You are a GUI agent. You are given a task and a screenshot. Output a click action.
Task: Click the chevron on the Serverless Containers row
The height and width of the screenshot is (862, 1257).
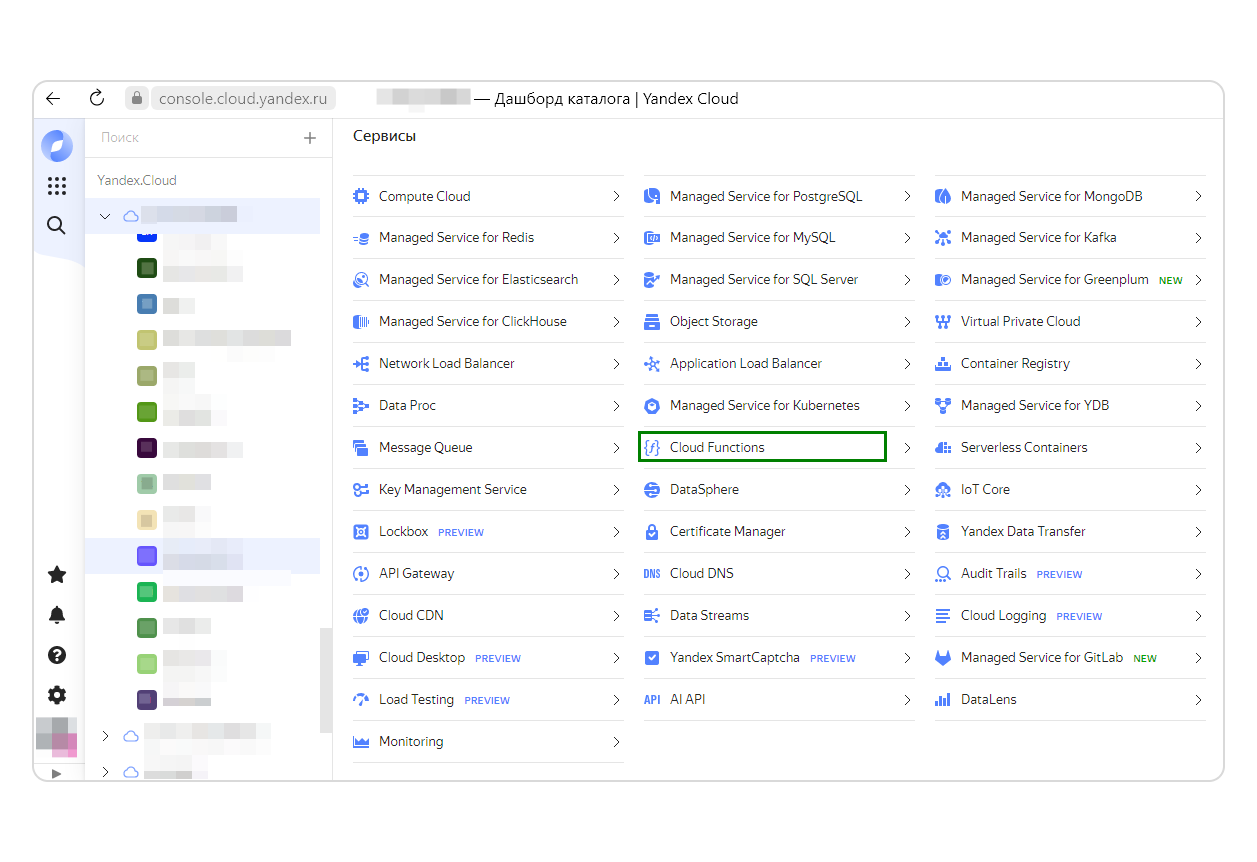[1198, 448]
